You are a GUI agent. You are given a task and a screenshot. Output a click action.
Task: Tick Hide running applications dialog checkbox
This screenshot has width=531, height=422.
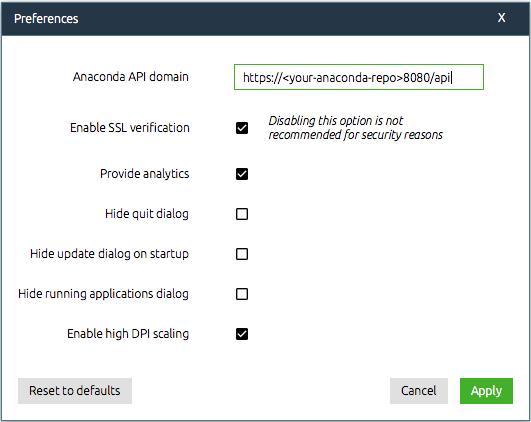pos(242,294)
